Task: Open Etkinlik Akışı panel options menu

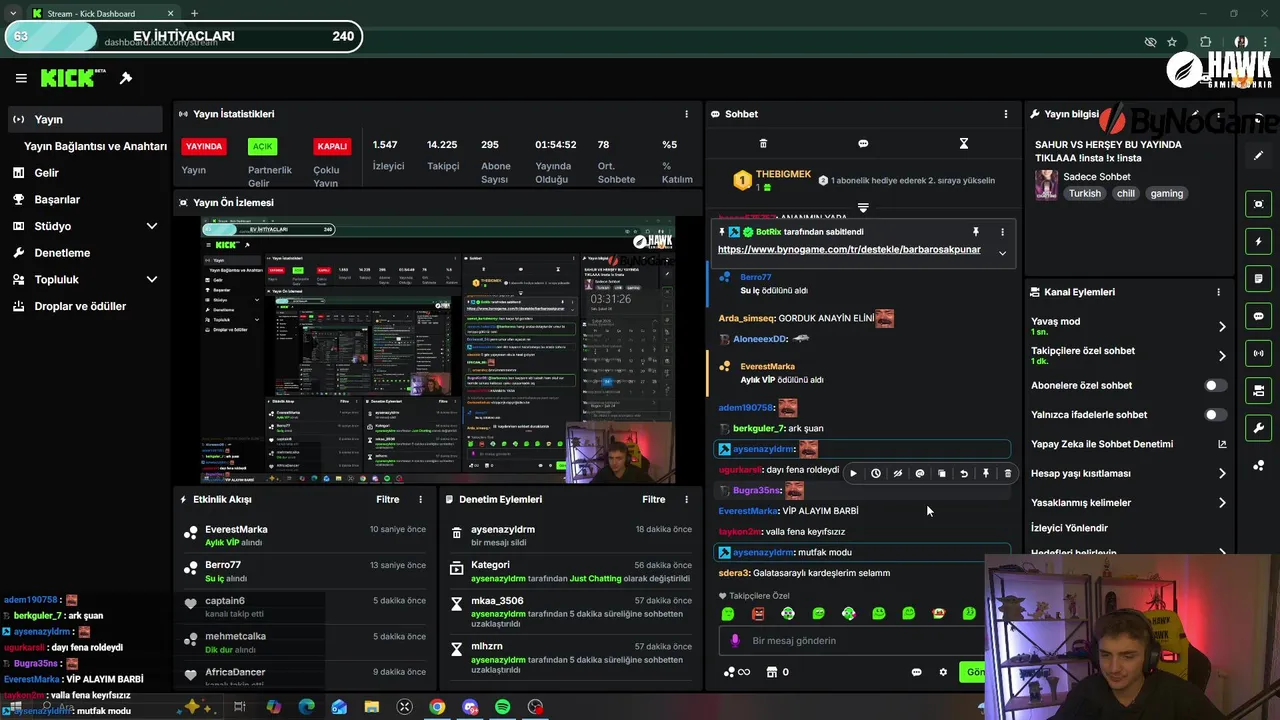Action: click(420, 499)
